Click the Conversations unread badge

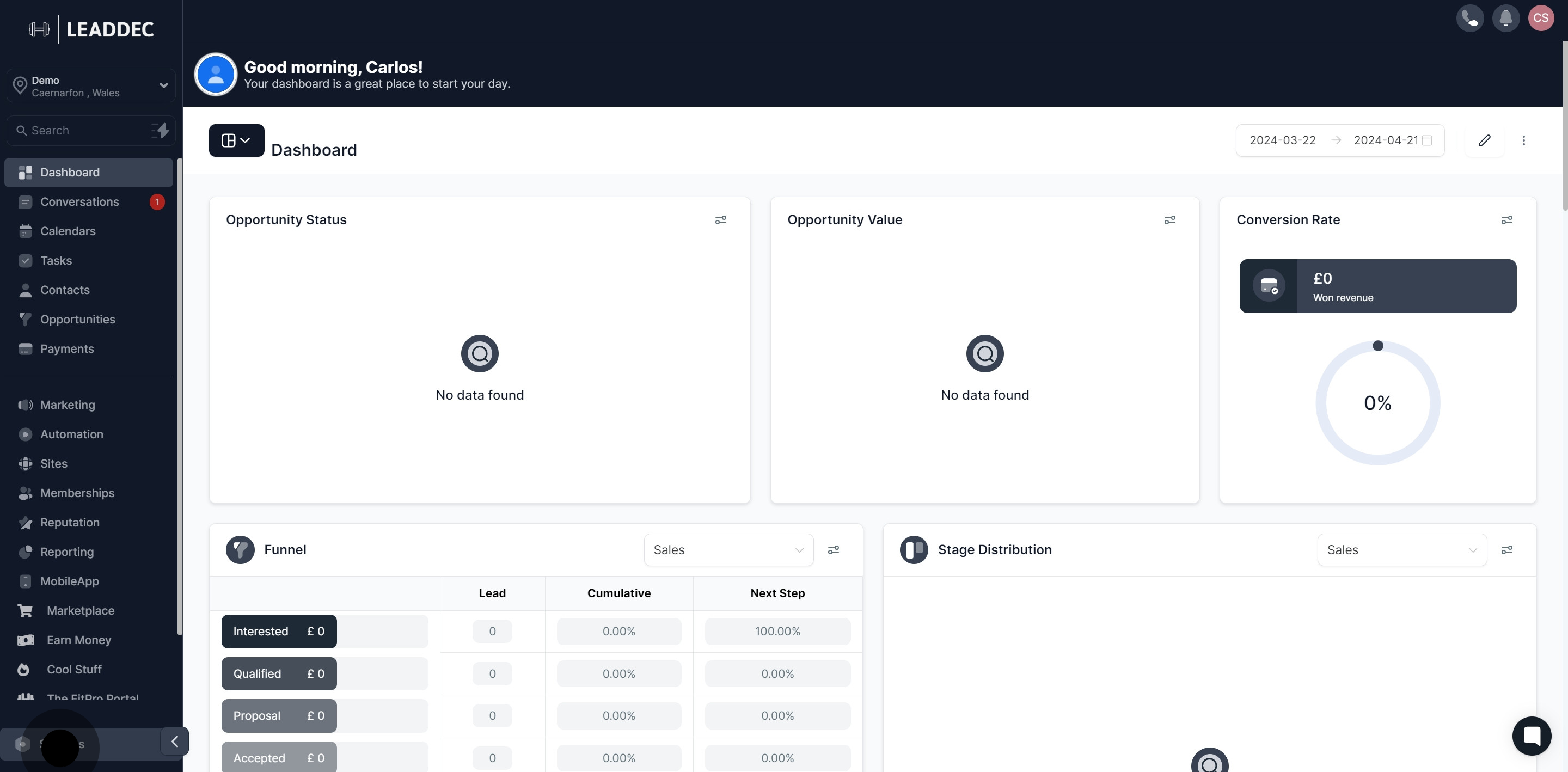pos(157,201)
